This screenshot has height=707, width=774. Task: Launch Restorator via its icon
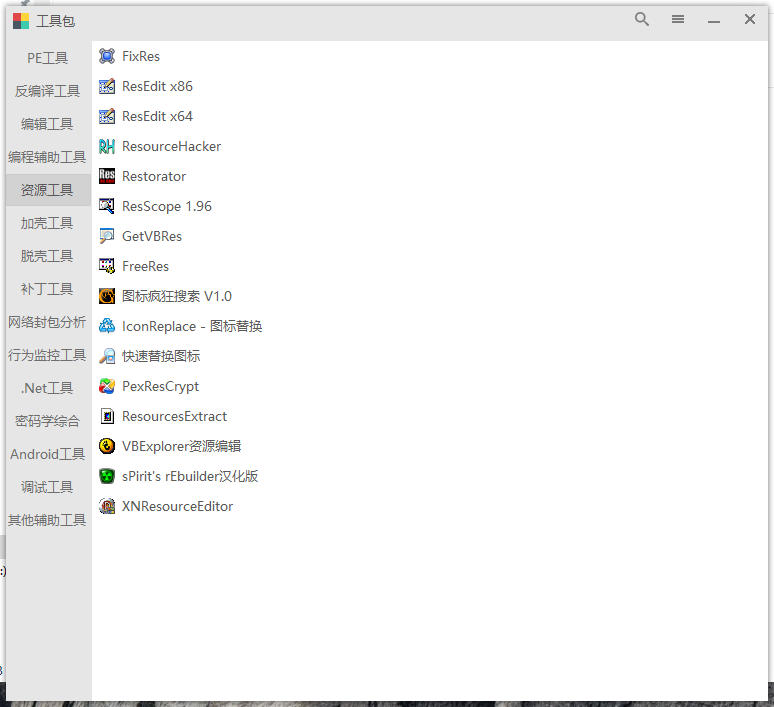point(107,176)
